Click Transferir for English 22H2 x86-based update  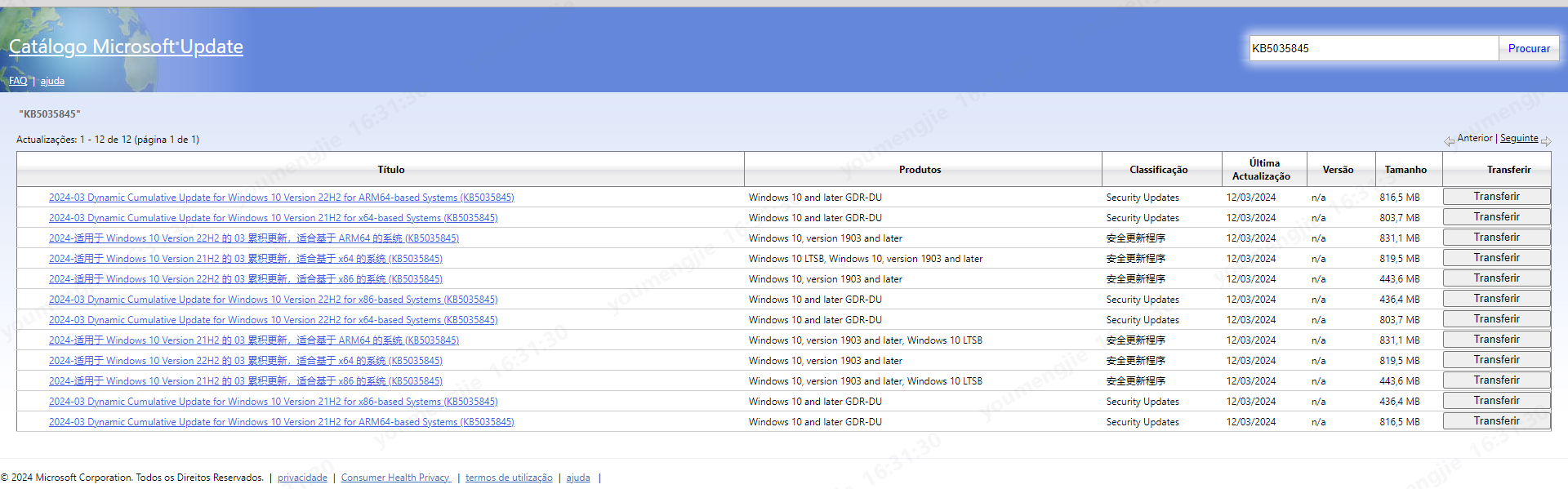(1496, 299)
